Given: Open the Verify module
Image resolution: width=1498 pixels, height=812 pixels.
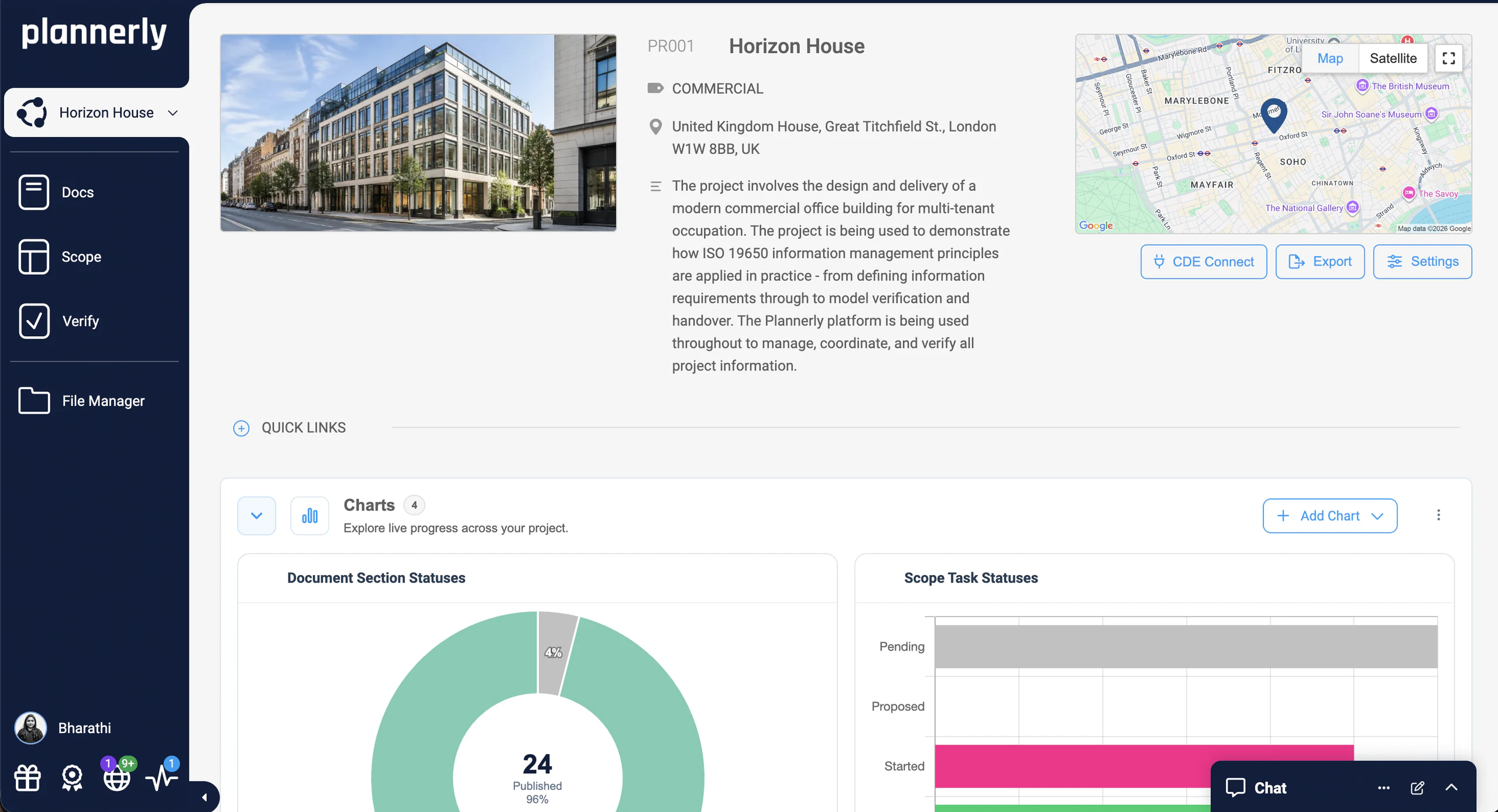Looking at the screenshot, I should pyautogui.click(x=81, y=321).
